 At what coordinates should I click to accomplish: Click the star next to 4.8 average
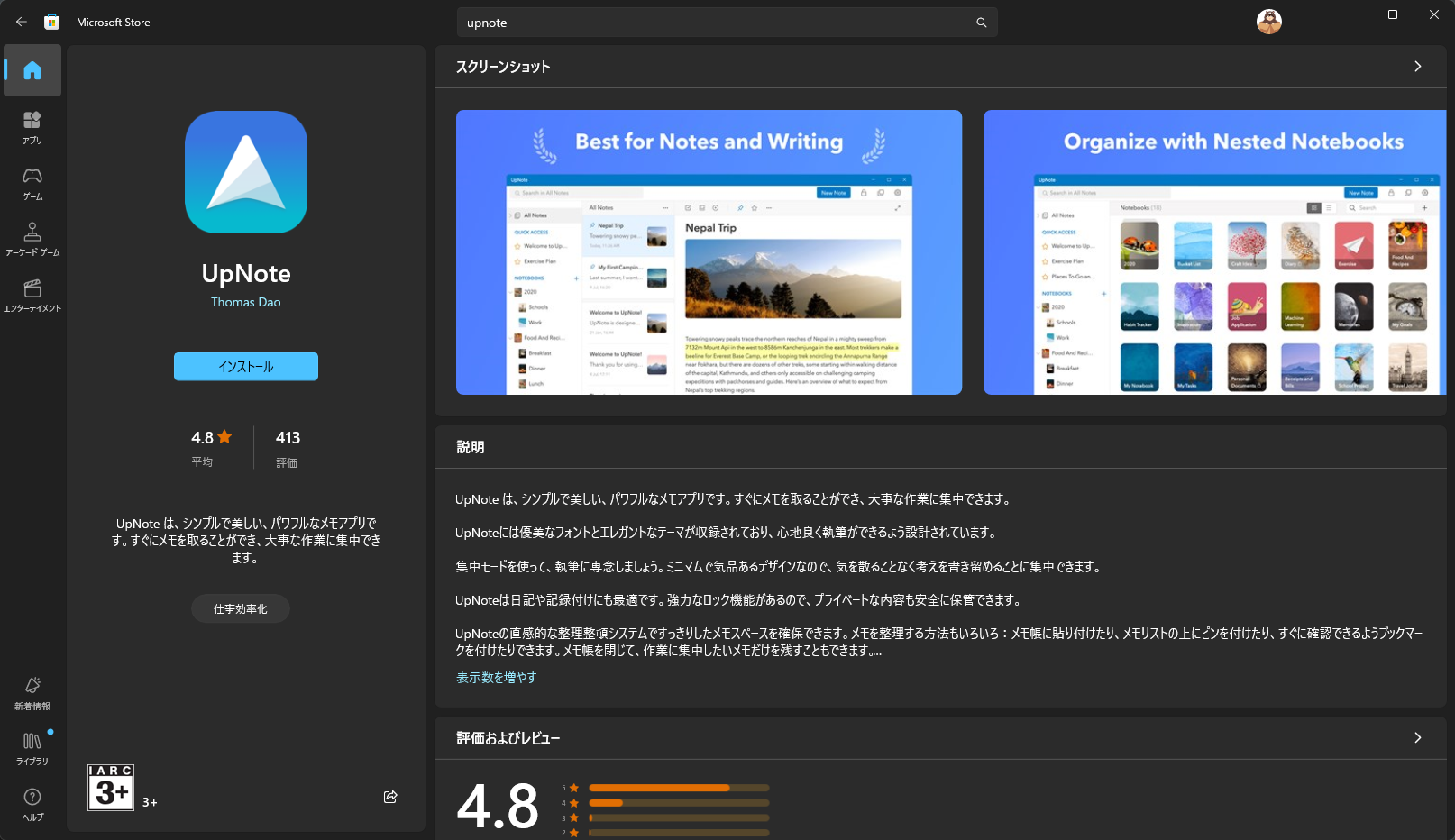(x=224, y=436)
